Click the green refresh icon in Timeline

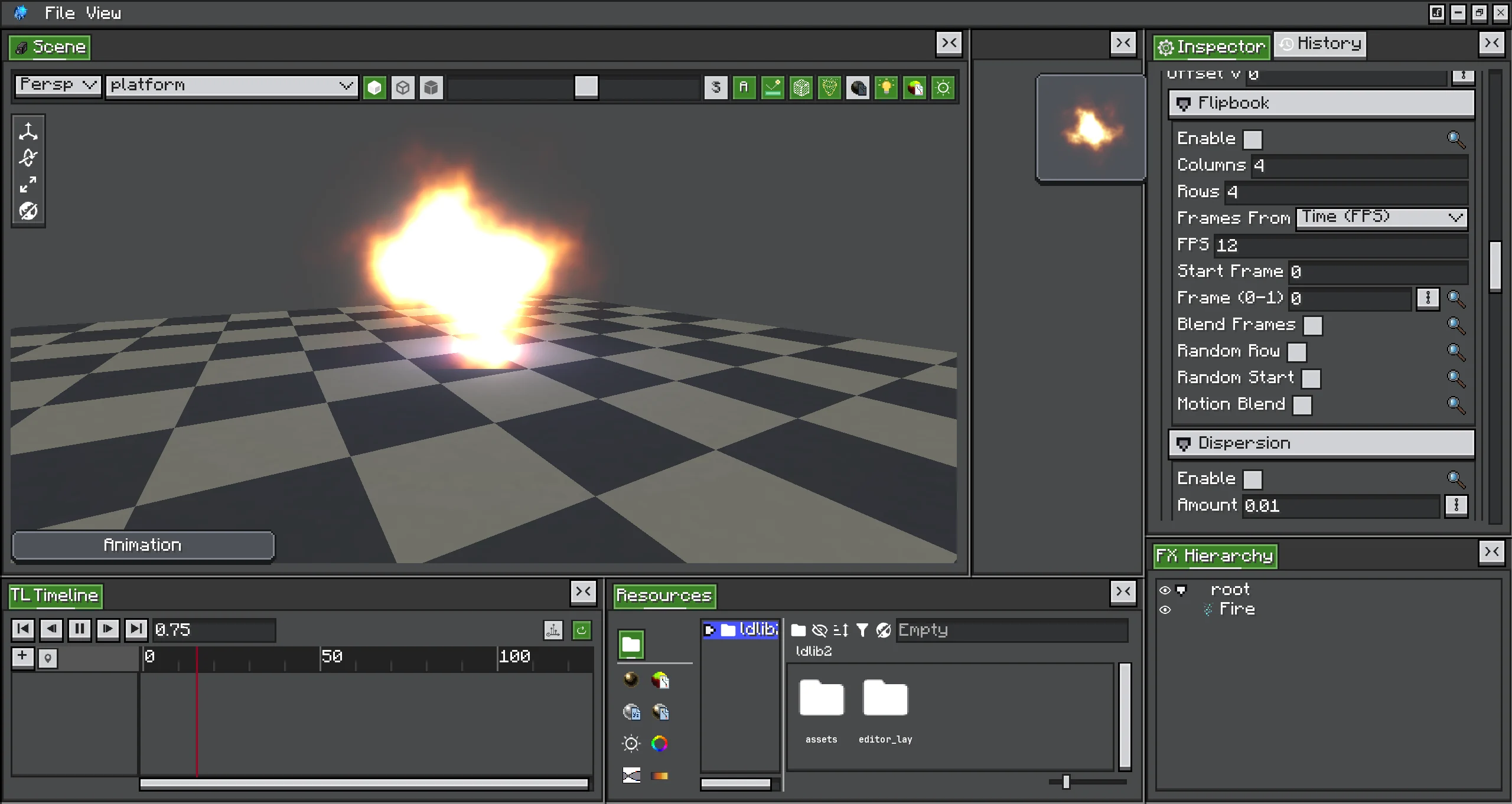coord(582,630)
